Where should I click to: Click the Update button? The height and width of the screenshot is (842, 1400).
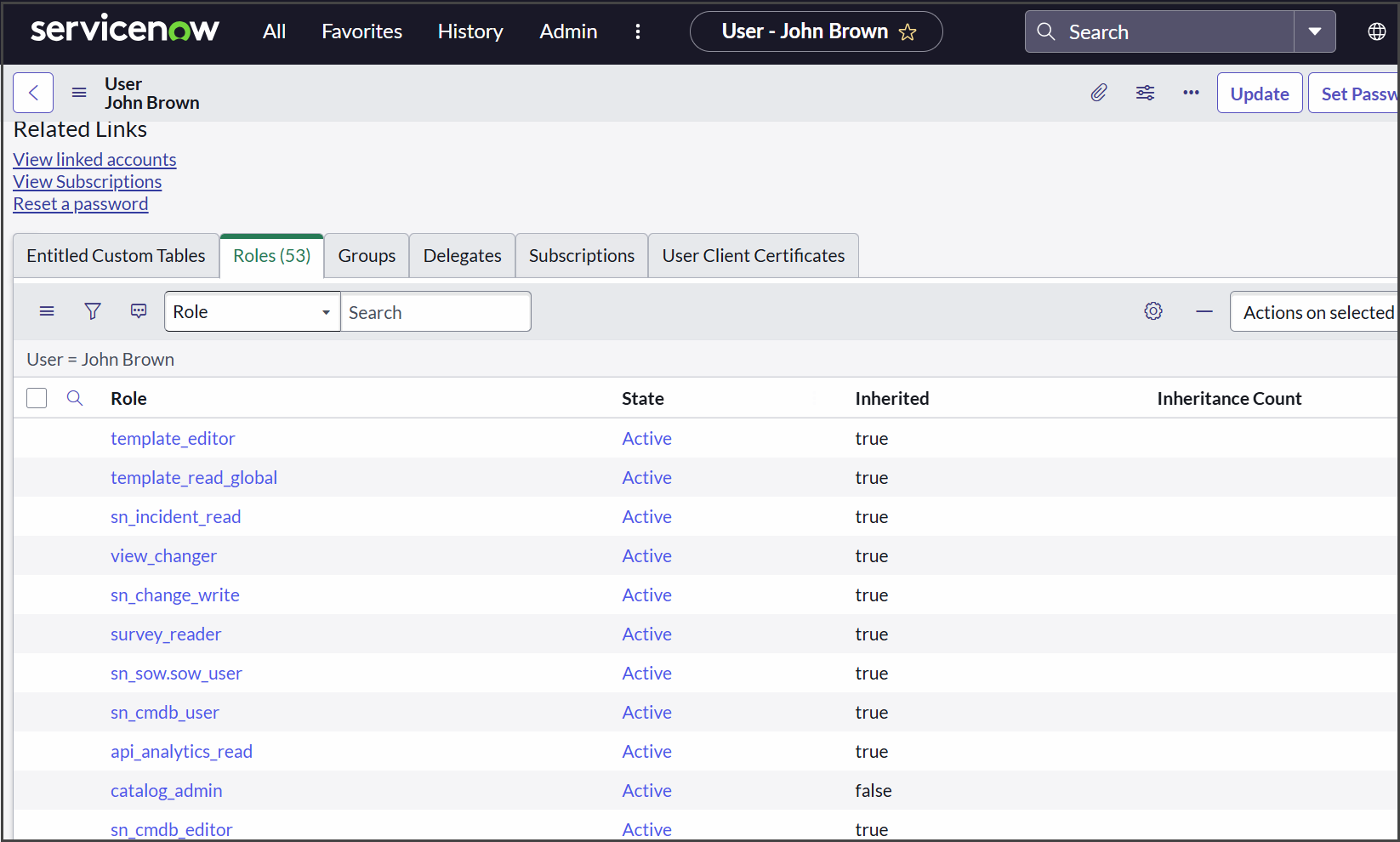pos(1259,94)
